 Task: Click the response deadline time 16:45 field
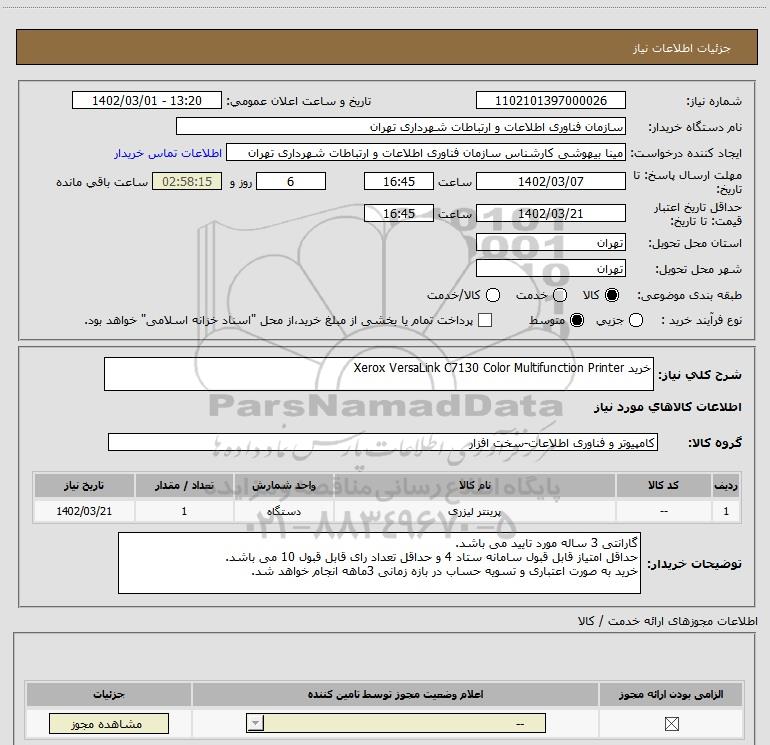[x=399, y=181]
